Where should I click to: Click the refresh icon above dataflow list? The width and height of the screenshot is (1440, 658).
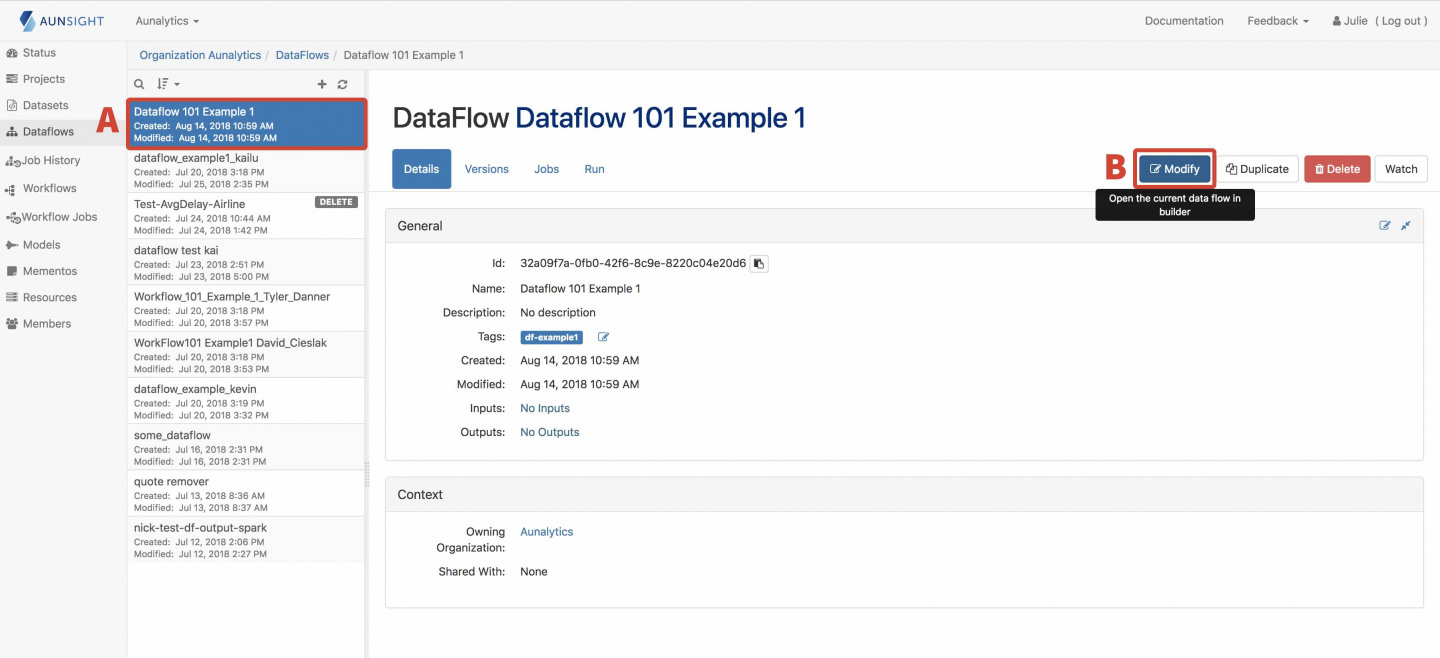click(x=342, y=84)
